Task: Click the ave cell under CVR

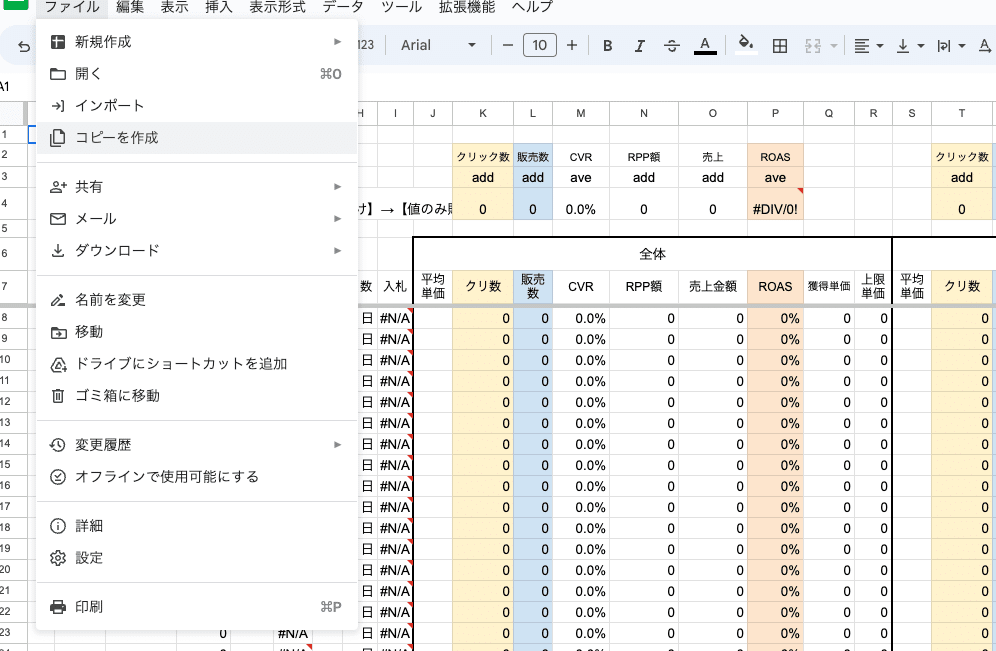Action: point(581,178)
